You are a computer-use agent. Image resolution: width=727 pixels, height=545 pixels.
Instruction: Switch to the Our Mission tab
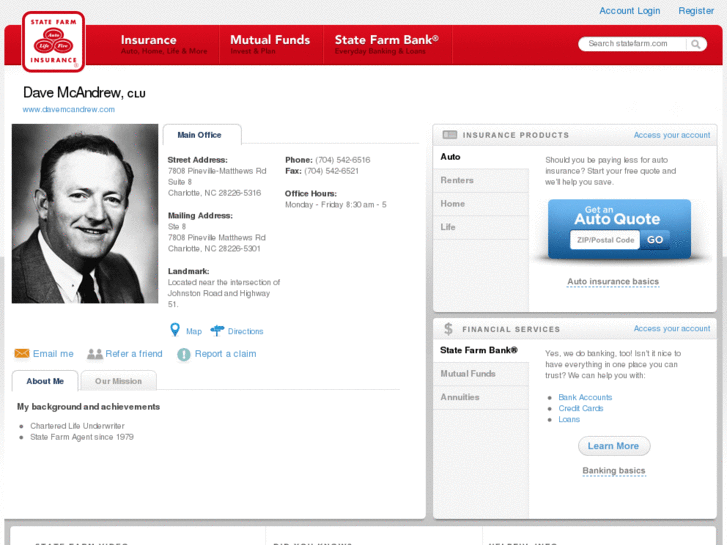(118, 381)
